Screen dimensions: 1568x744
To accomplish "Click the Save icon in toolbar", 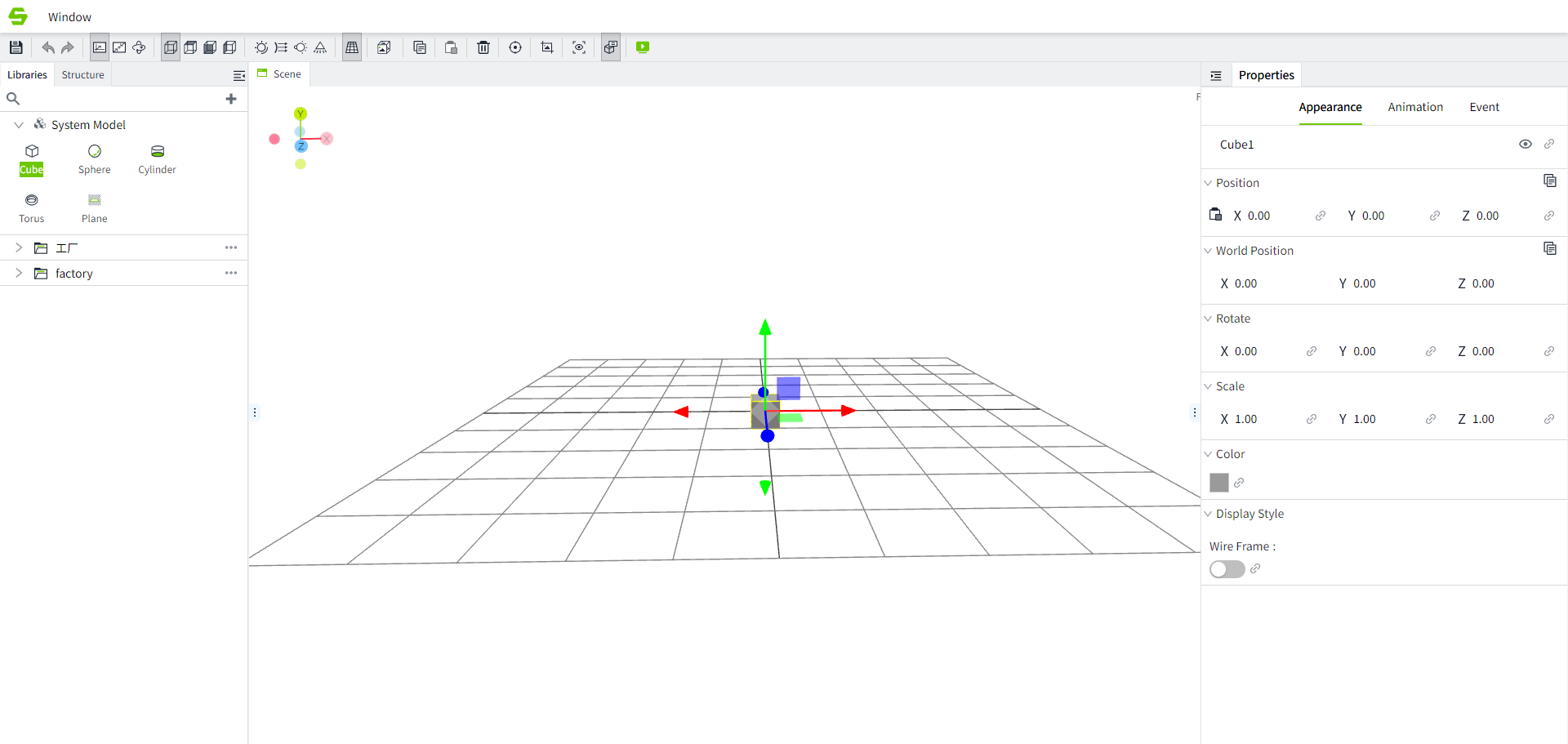I will pos(16,47).
